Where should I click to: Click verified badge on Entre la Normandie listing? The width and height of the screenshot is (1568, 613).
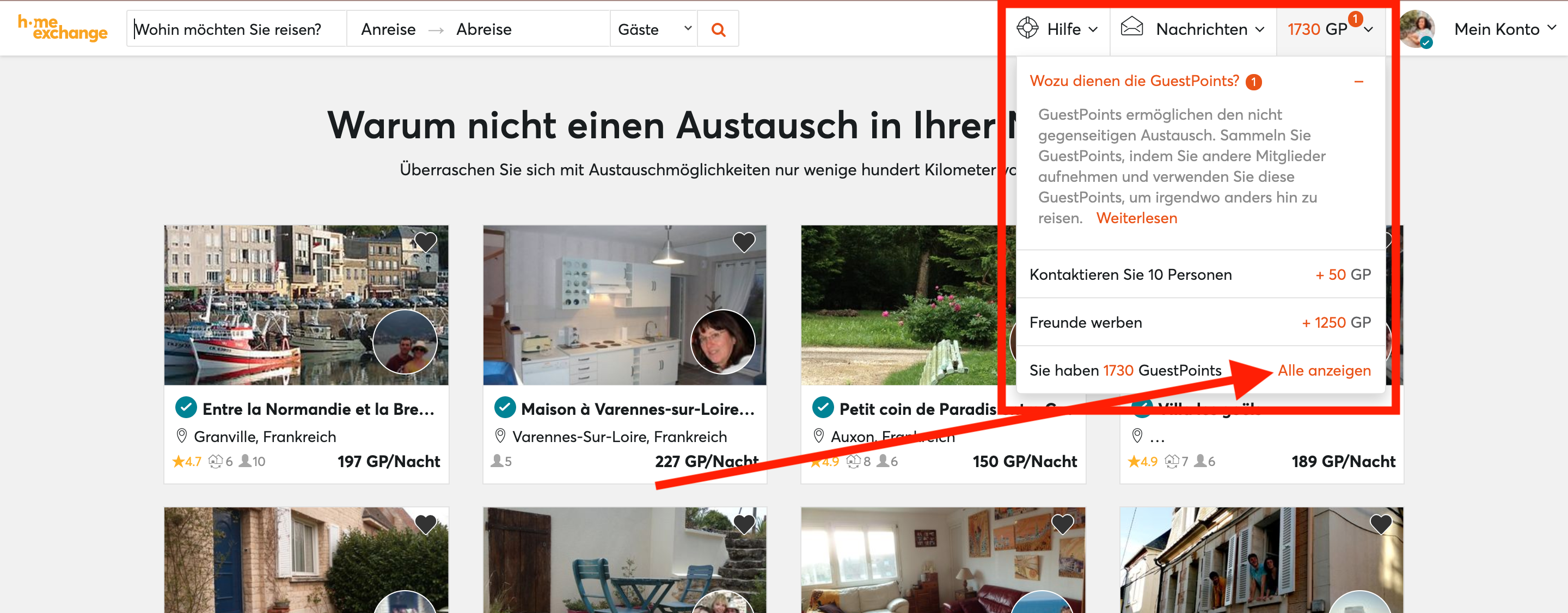point(186,407)
